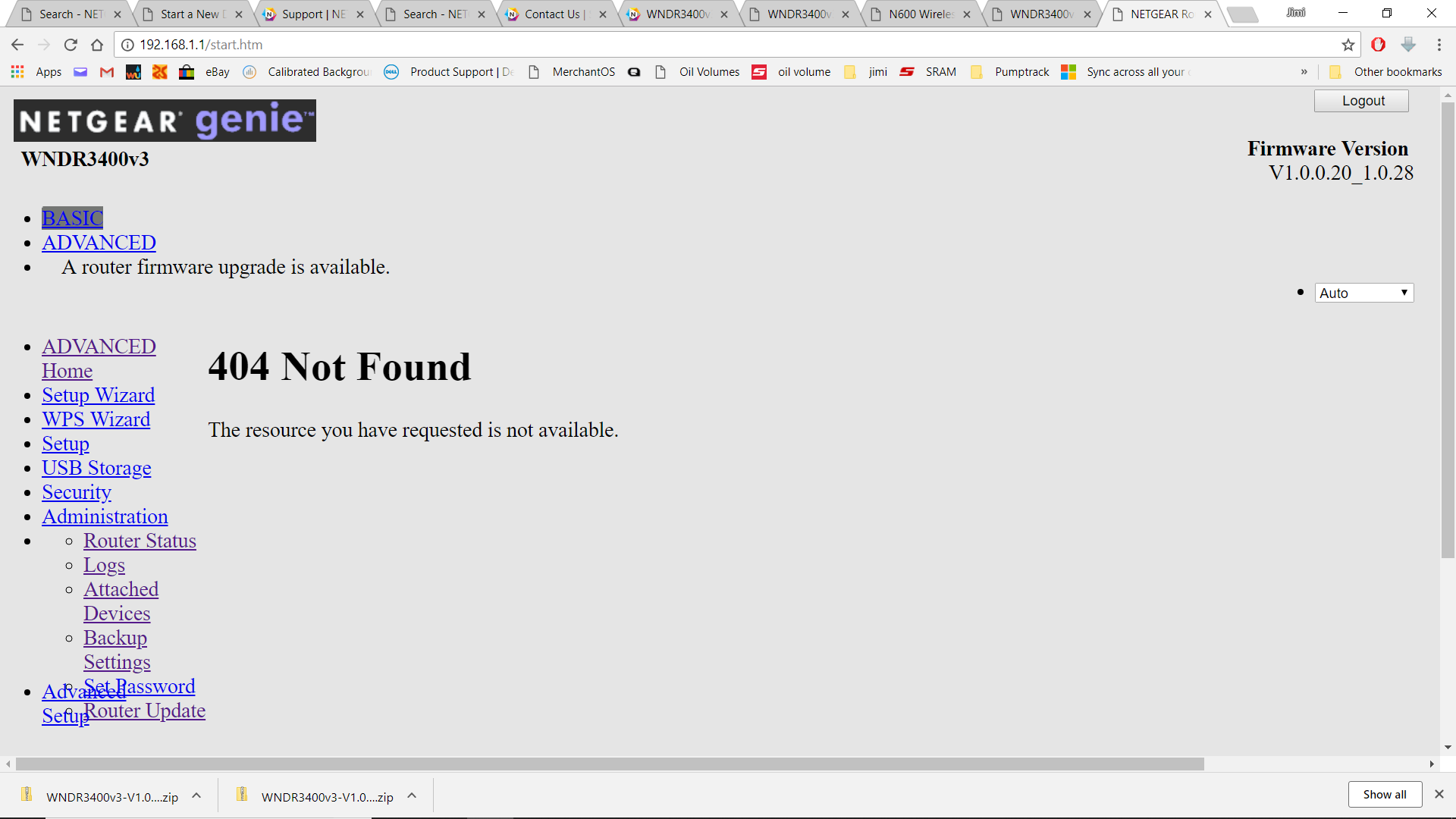Open the Router Update link
This screenshot has width=1456, height=819.
click(144, 711)
